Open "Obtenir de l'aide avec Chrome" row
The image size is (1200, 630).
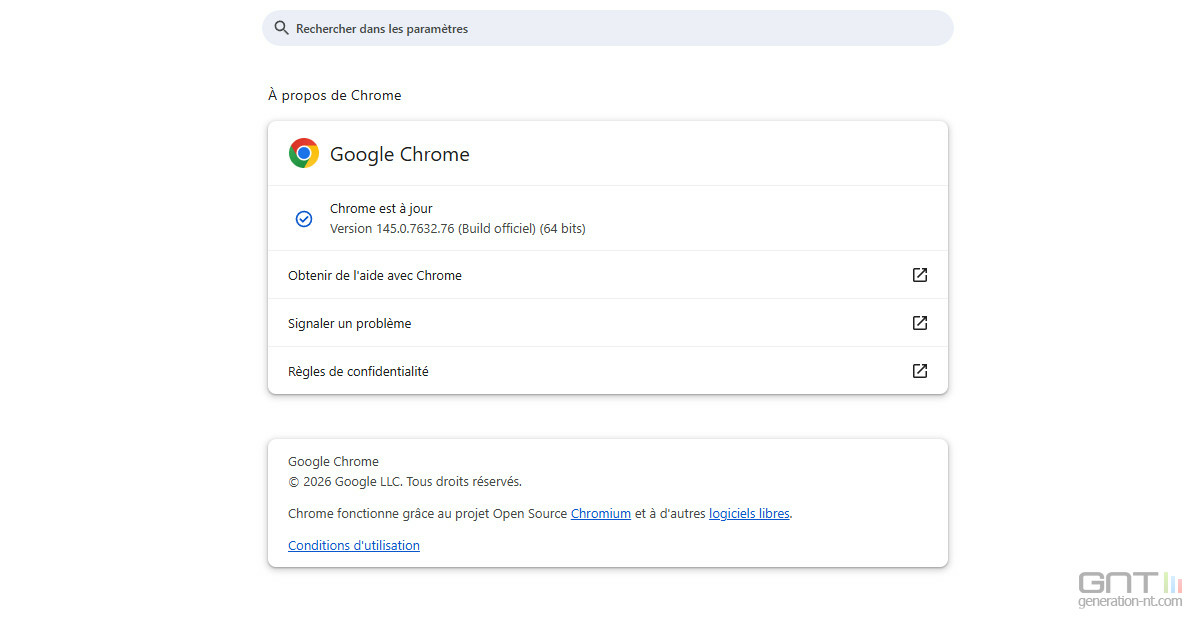point(375,275)
